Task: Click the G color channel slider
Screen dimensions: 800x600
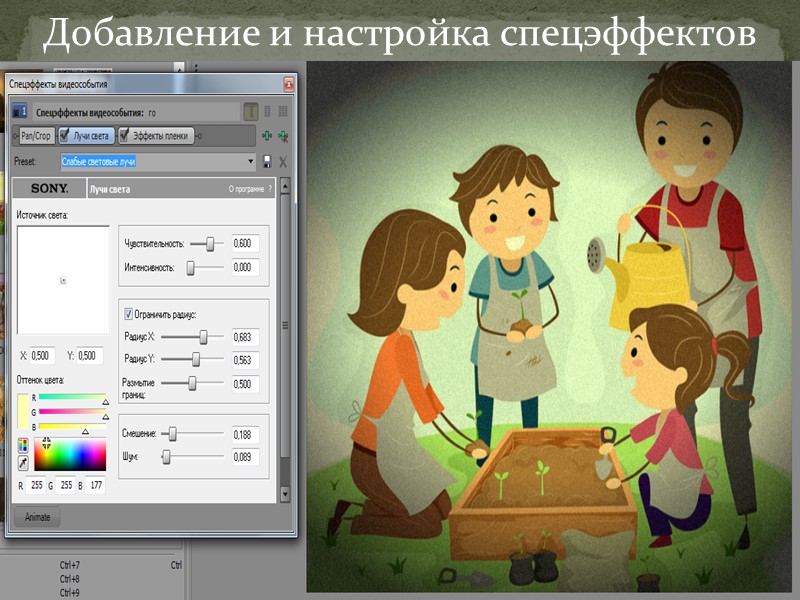Action: pyautogui.click(x=72, y=412)
